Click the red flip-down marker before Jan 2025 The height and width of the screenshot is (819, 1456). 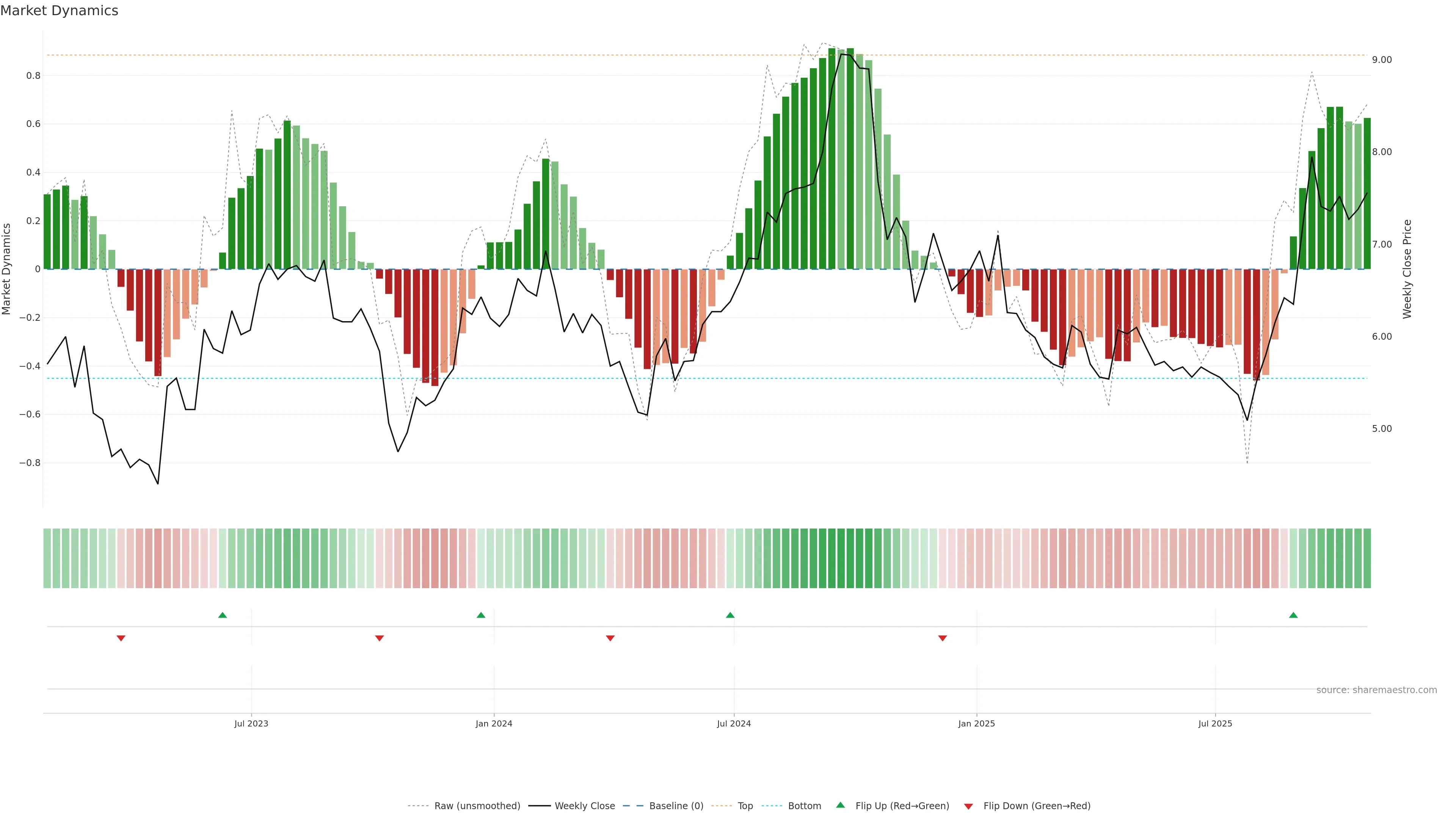coord(942,638)
